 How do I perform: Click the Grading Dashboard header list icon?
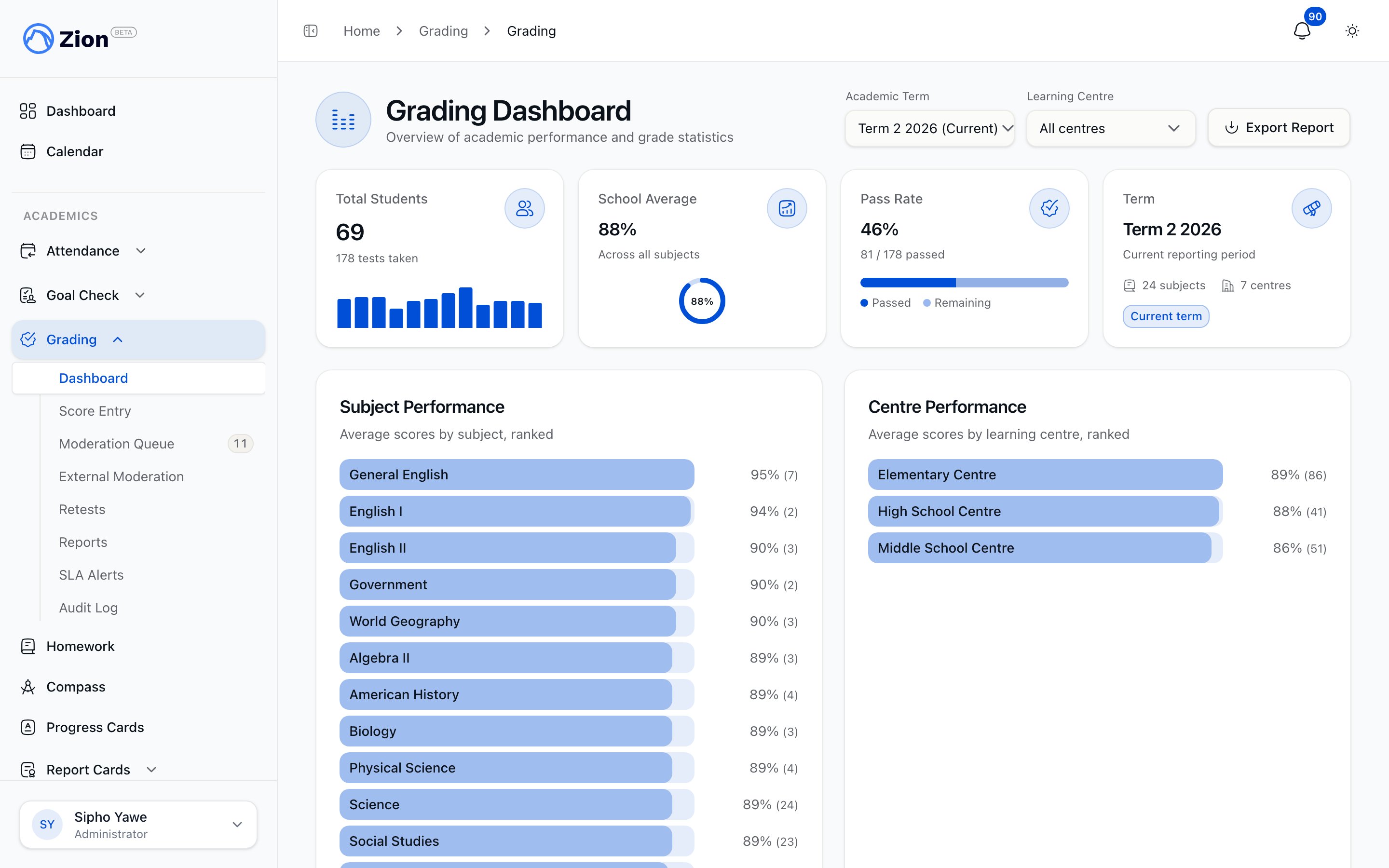click(343, 120)
